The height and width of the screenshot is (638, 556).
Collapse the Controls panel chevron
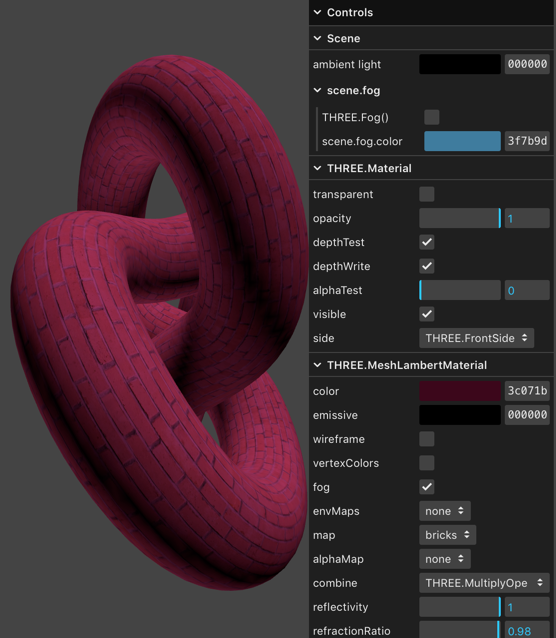click(x=317, y=13)
